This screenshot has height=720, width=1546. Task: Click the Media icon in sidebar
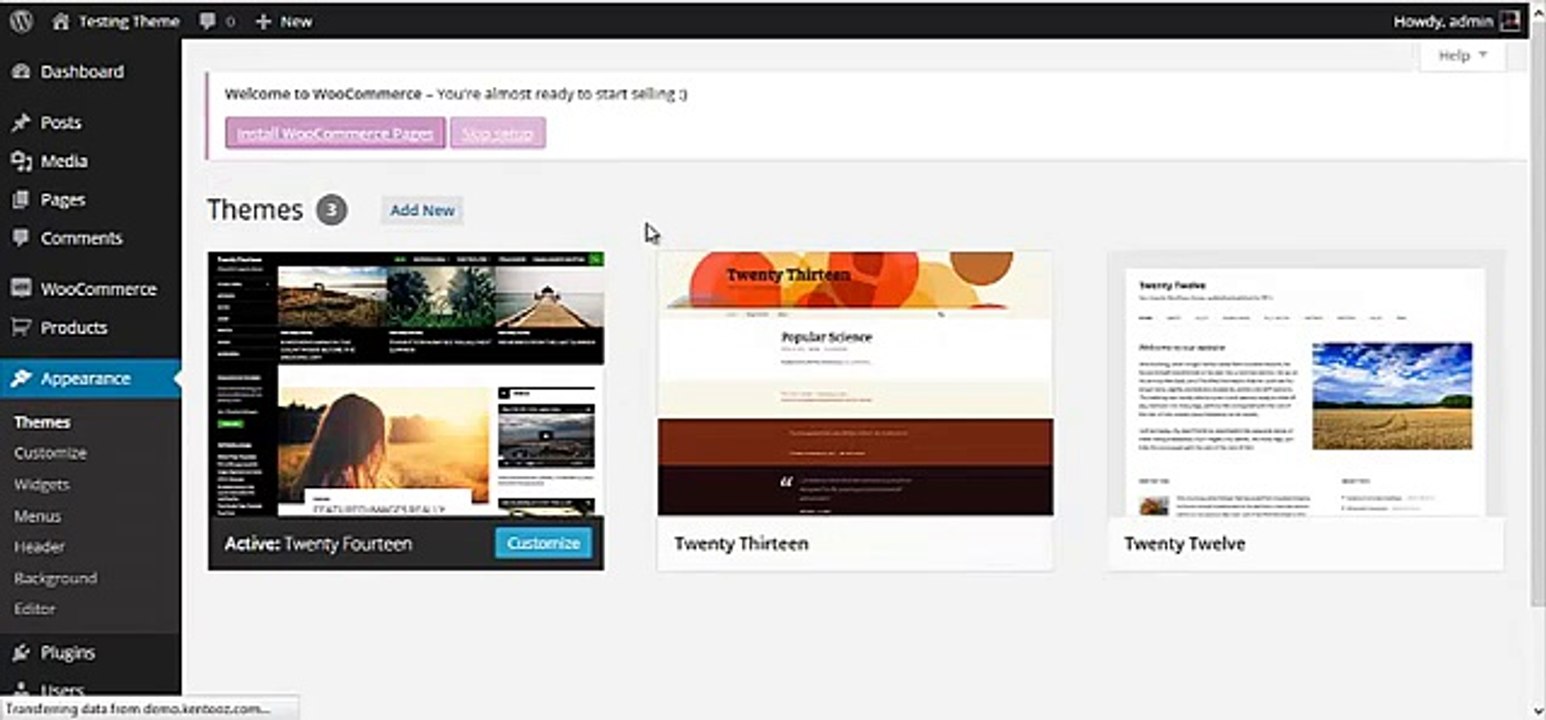21,161
